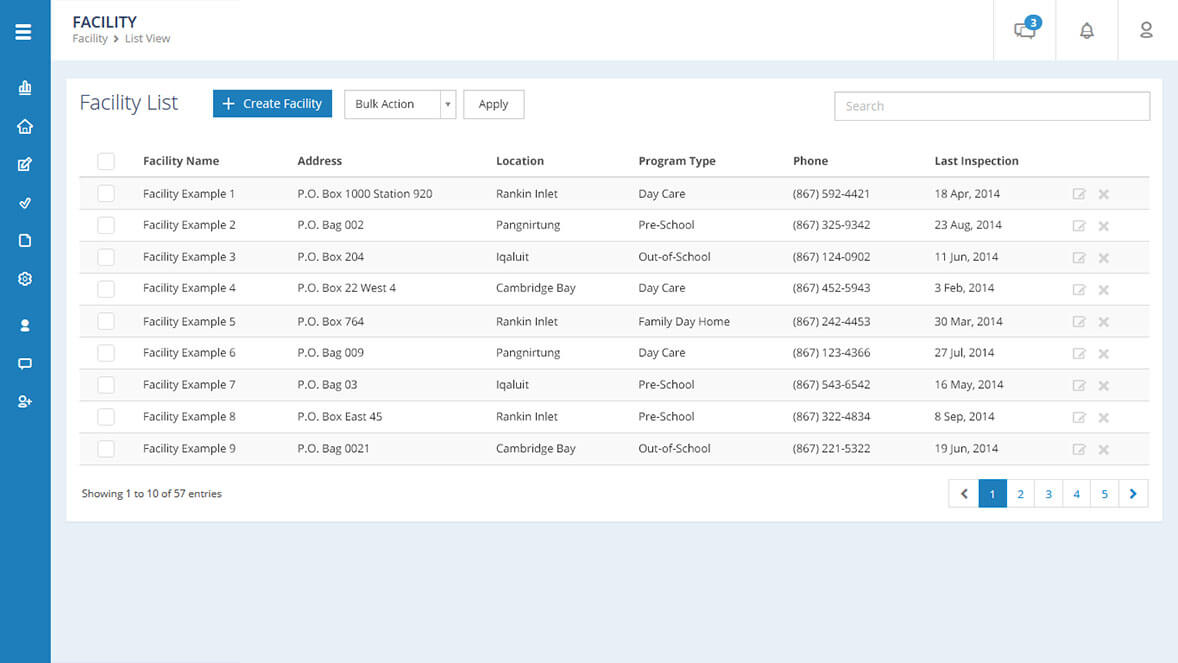Edit Facility Example 1 row
The height and width of the screenshot is (663, 1178).
[x=1079, y=194]
